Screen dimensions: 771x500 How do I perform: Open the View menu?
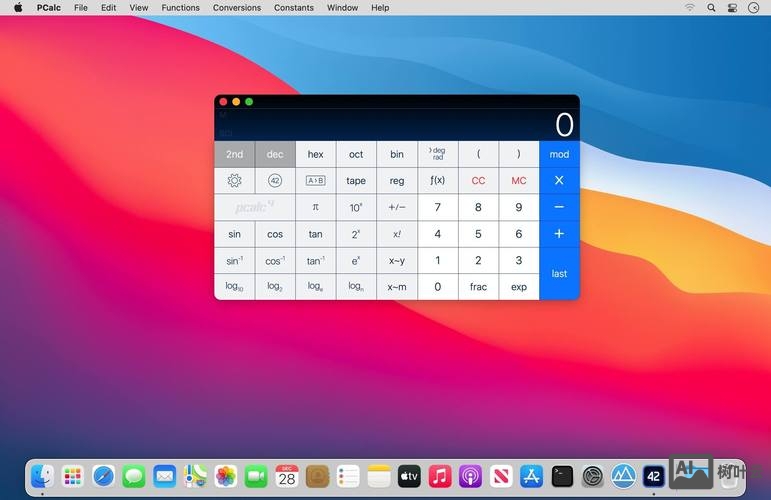coord(139,7)
